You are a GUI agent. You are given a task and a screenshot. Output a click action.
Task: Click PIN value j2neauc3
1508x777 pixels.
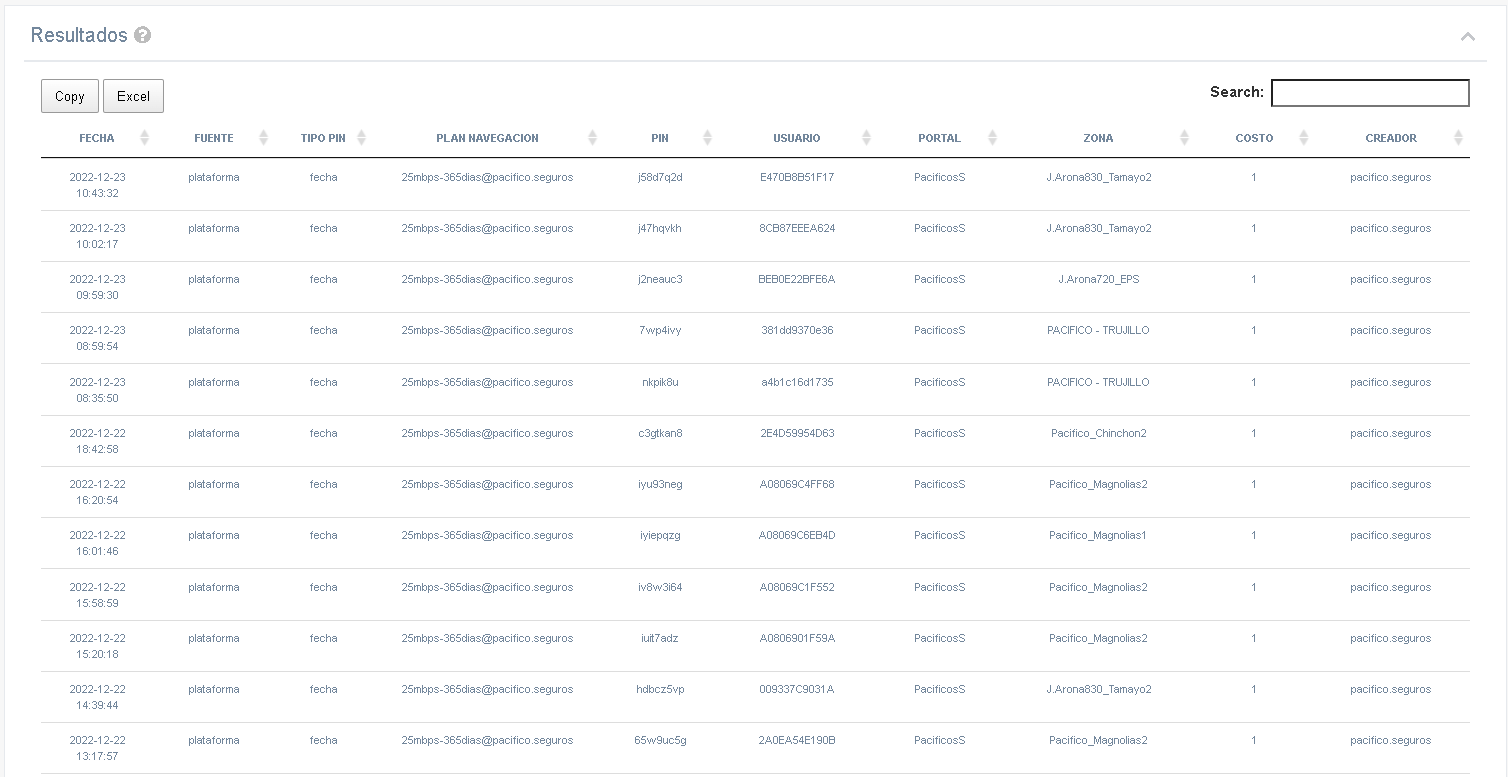coord(660,279)
